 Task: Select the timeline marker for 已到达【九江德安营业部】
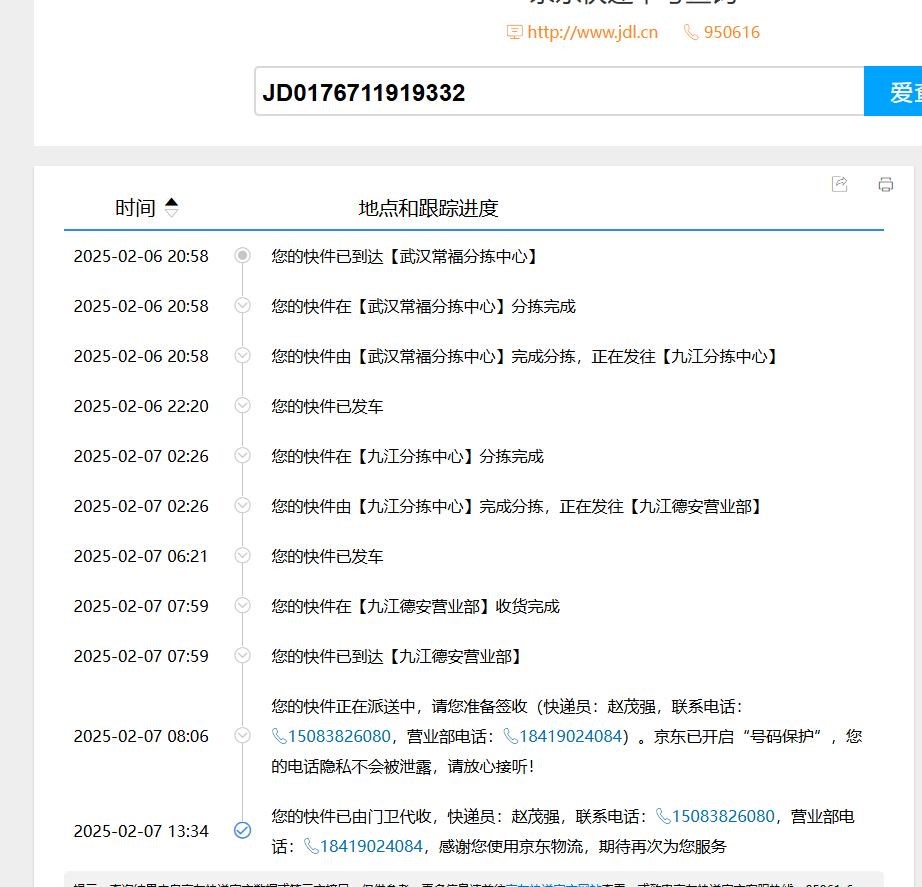tap(242, 655)
